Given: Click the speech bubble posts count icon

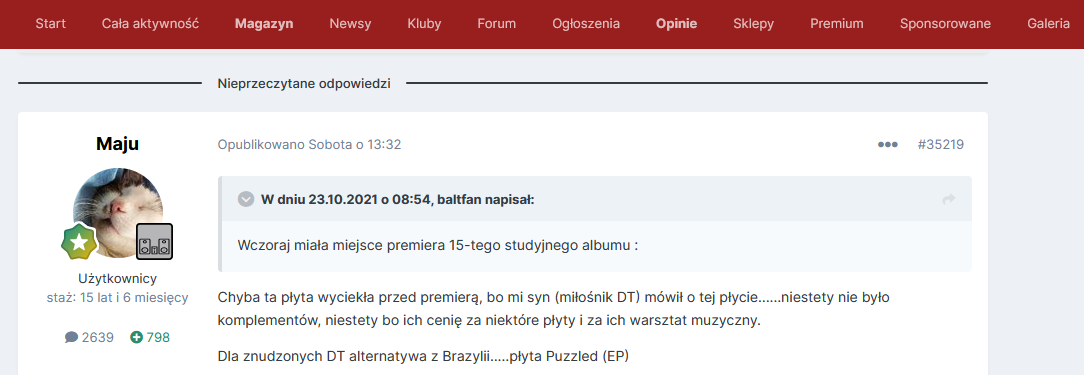Looking at the screenshot, I should click(71, 338).
